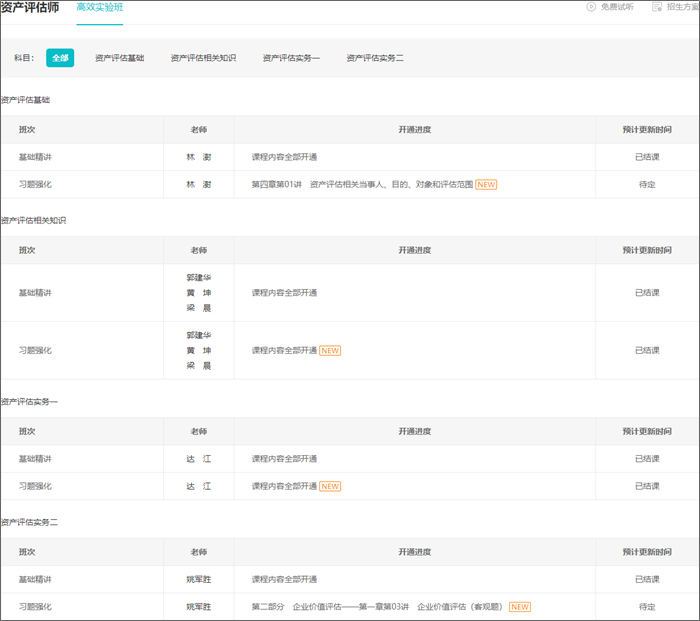Filter subjects by 资产评估实务一 in filter bar
The image size is (700, 621).
(291, 58)
